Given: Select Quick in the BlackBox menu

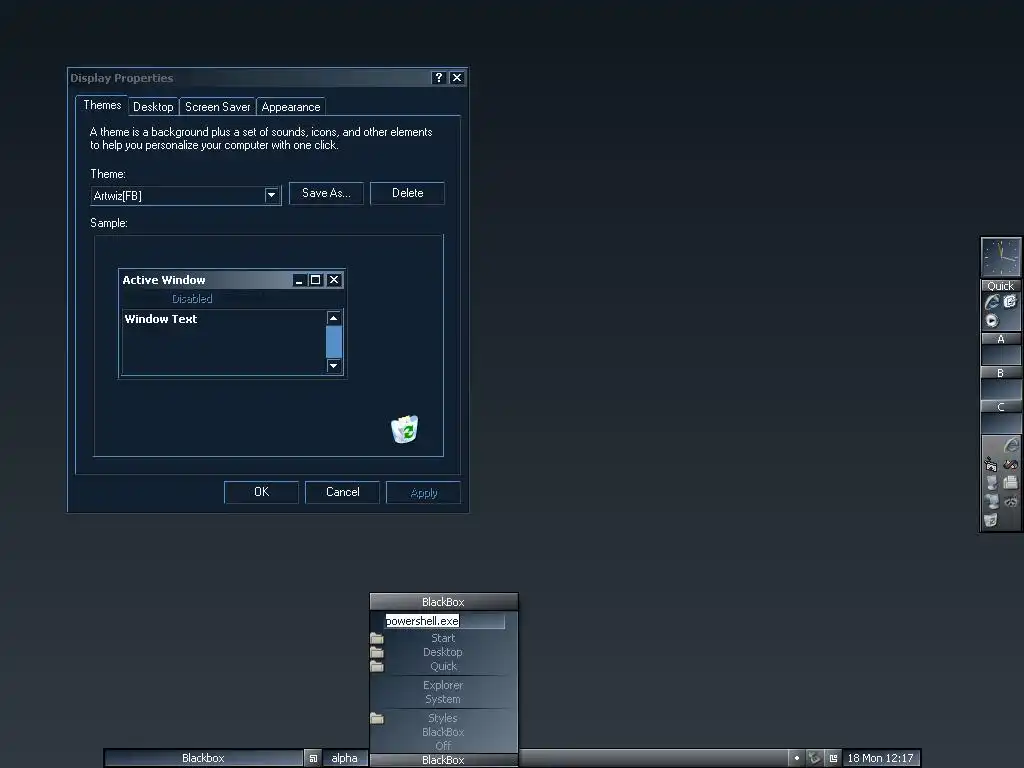Looking at the screenshot, I should click(x=443, y=666).
